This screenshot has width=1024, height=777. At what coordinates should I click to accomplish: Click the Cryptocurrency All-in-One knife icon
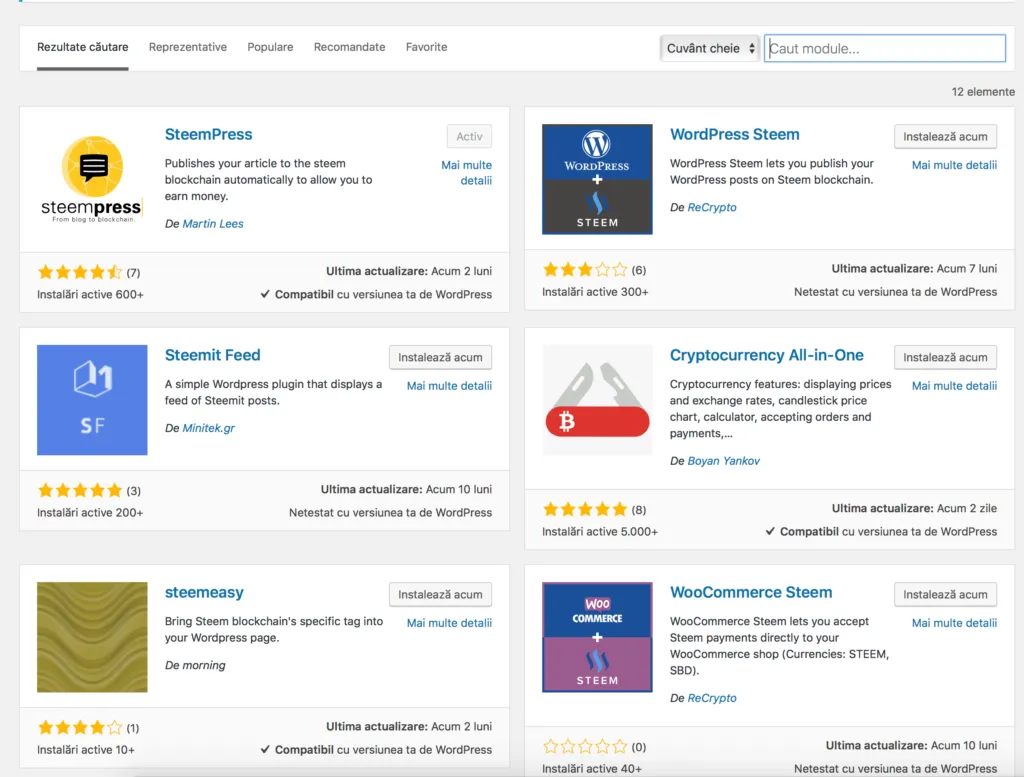(597, 400)
